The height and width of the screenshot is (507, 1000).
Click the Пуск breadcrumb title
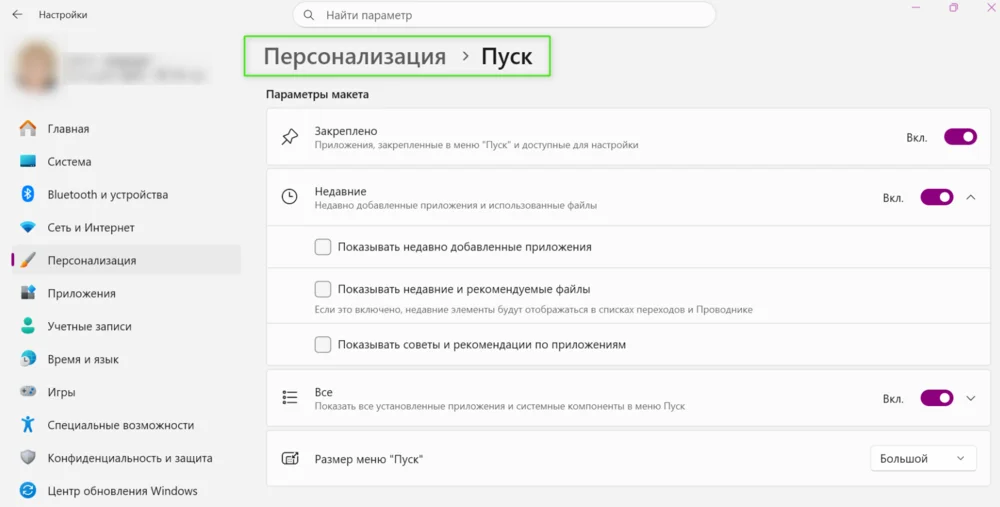506,56
